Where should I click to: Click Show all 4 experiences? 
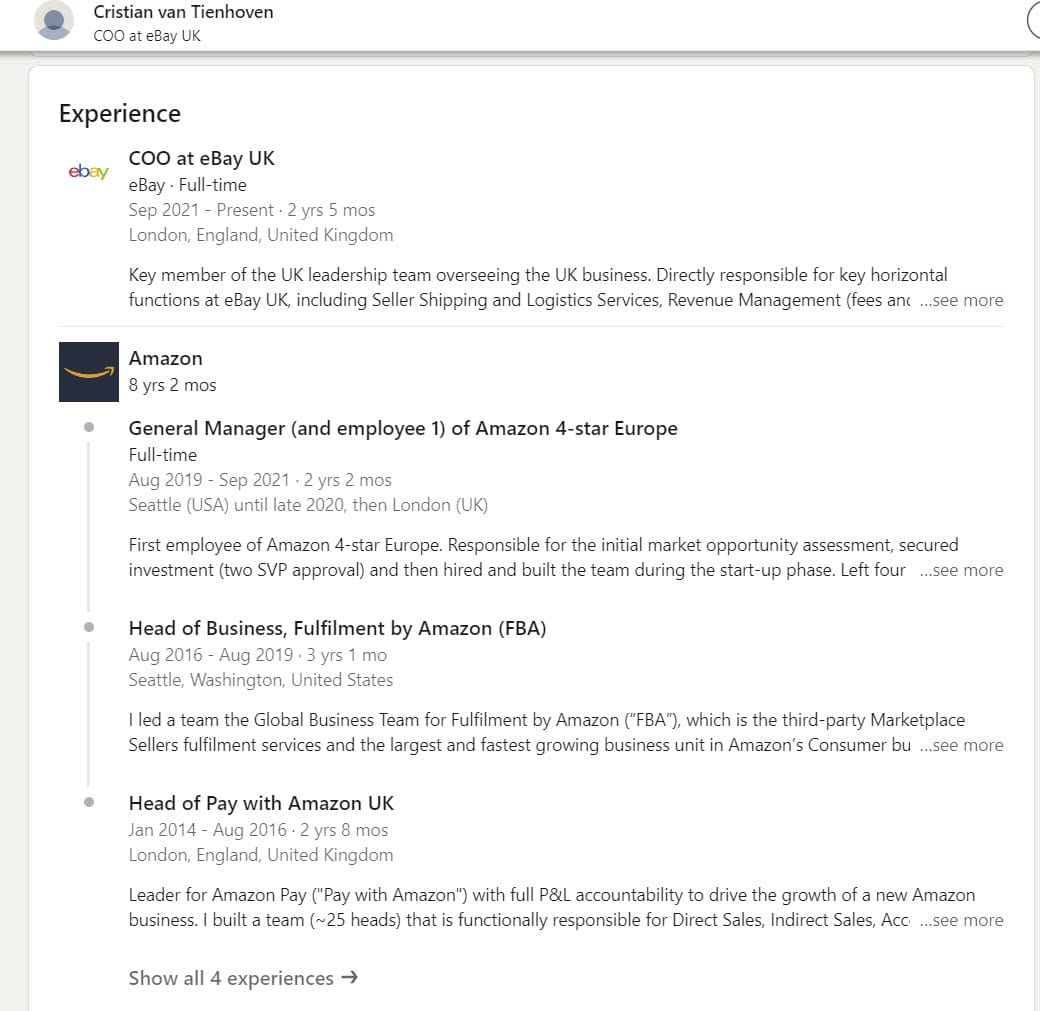point(231,978)
